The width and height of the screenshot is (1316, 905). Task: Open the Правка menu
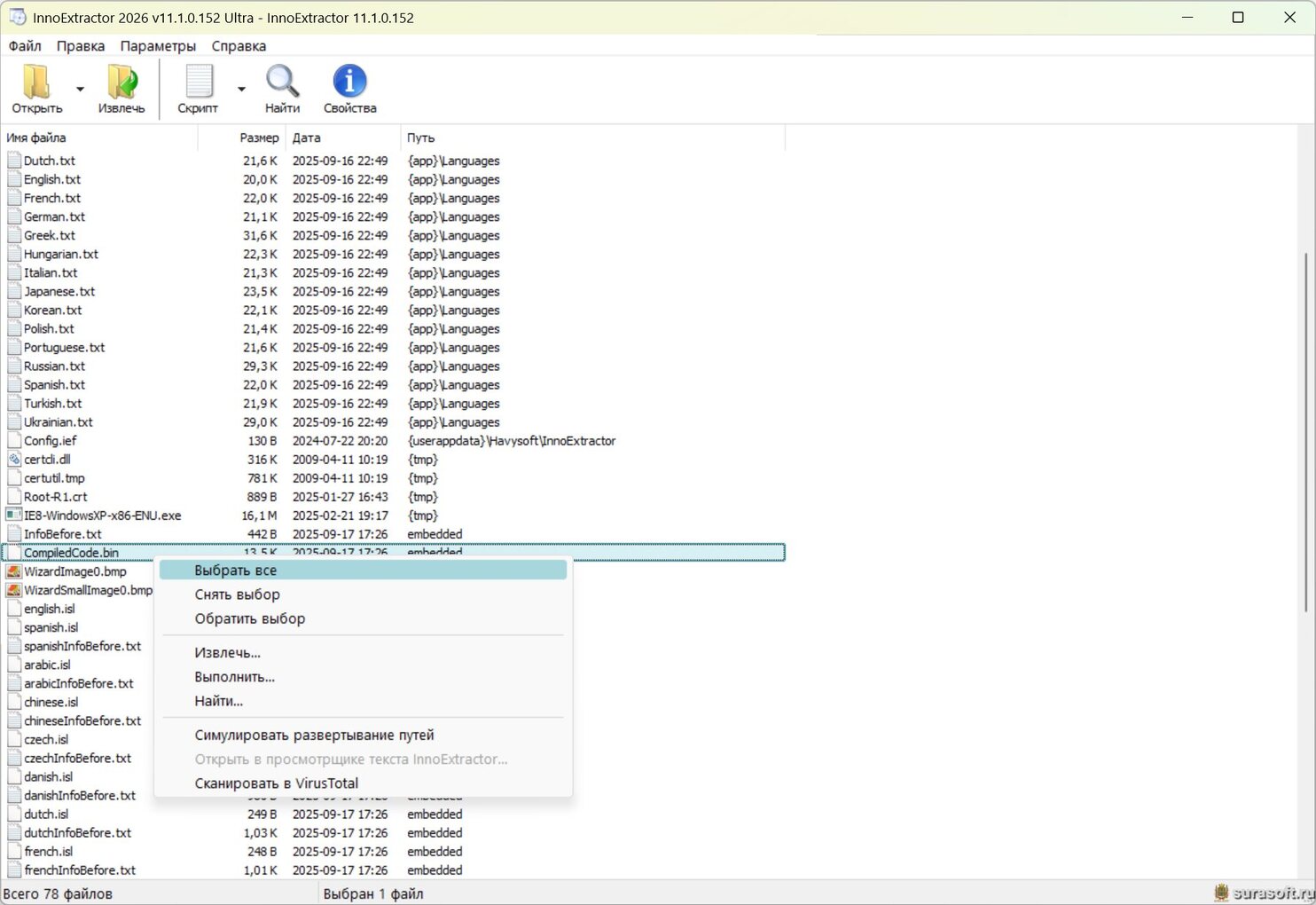point(81,46)
